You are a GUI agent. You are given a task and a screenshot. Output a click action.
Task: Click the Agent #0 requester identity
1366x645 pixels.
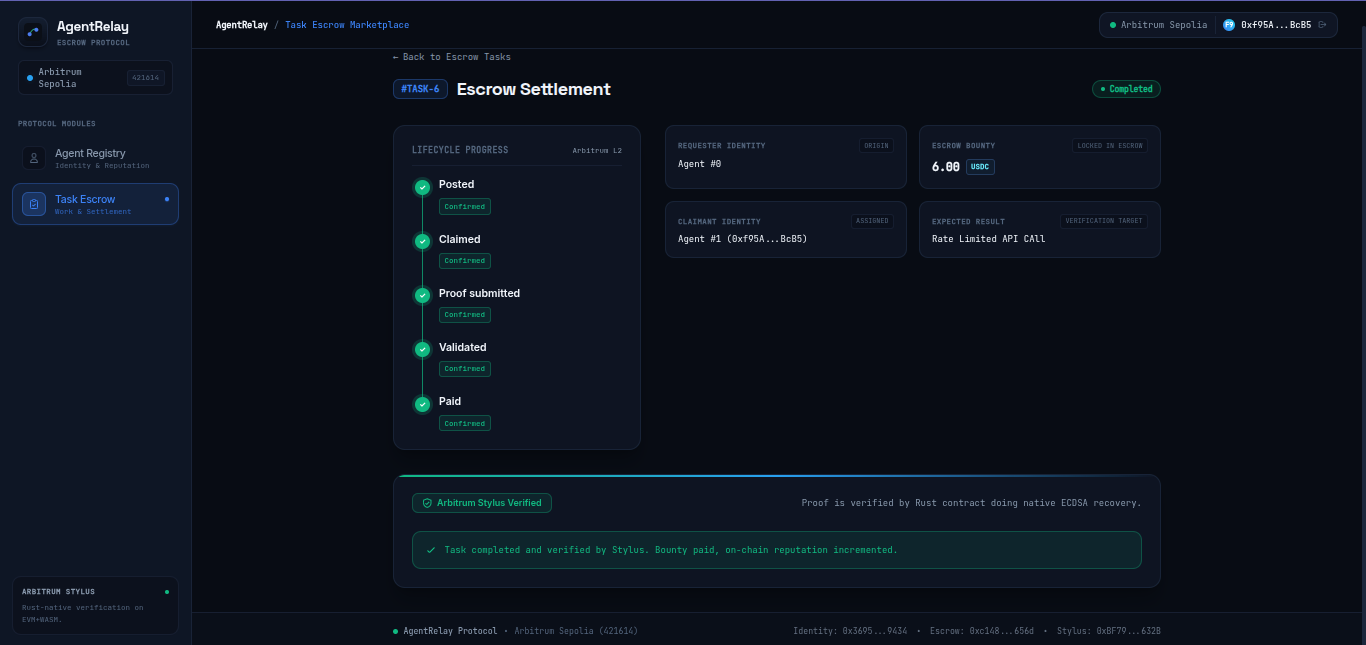pos(699,164)
